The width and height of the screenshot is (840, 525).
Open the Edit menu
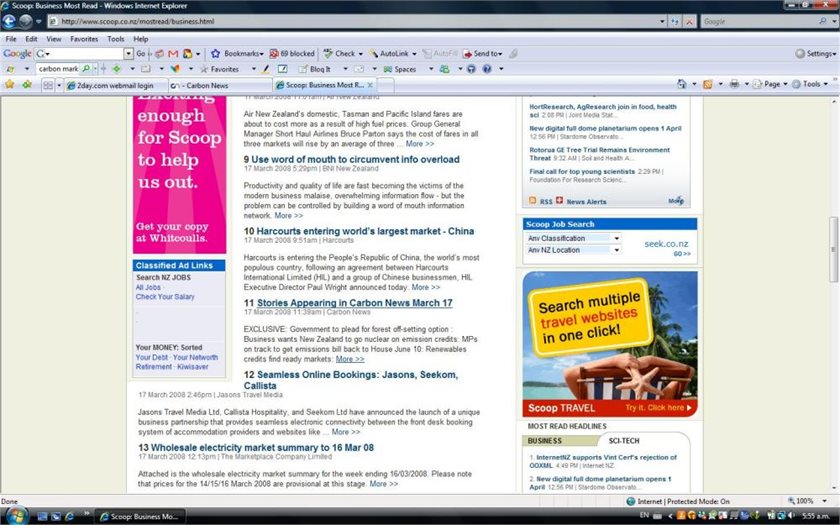tap(32, 39)
